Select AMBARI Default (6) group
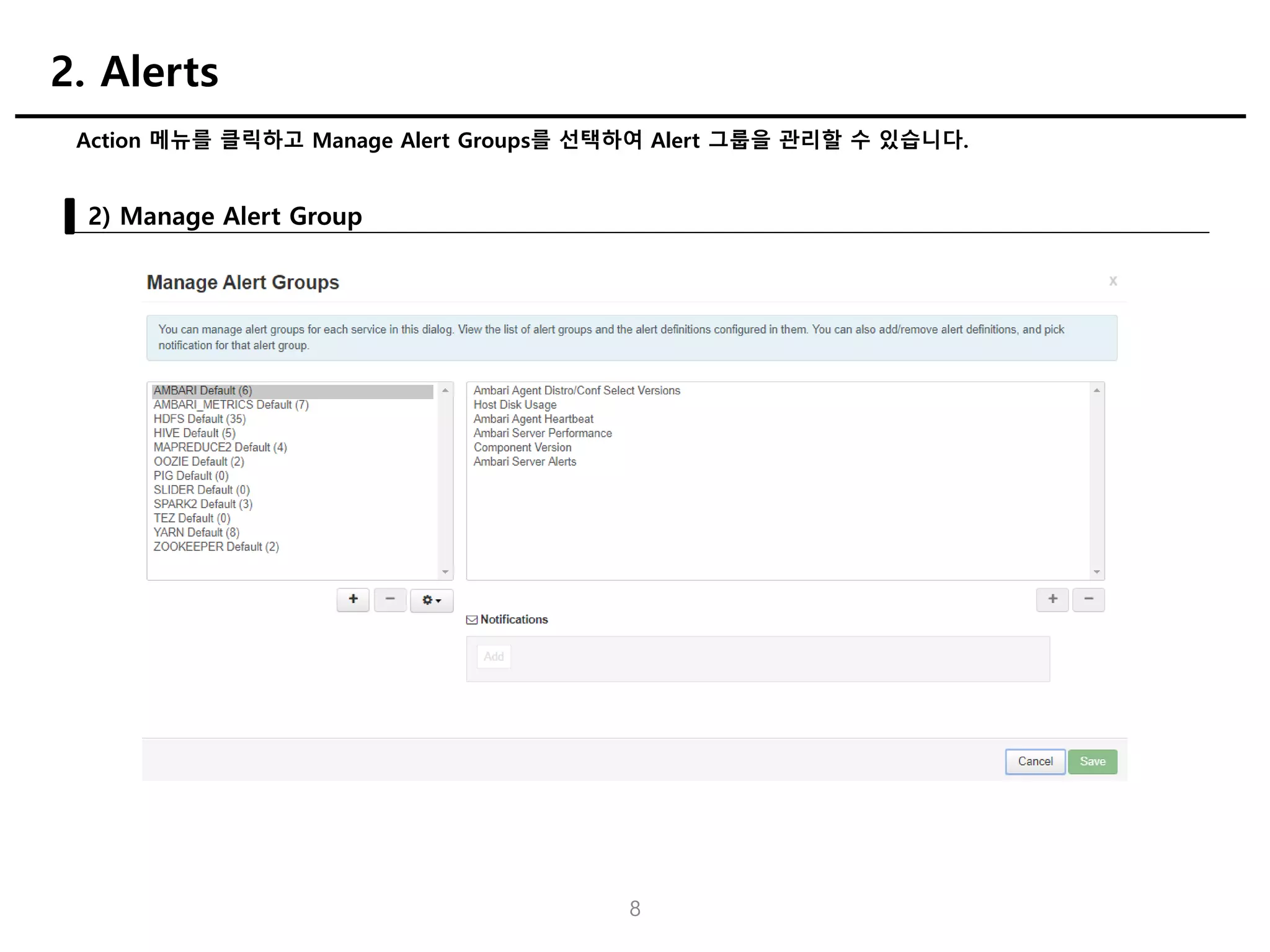Viewport: 1270px width, 952px height. (293, 390)
